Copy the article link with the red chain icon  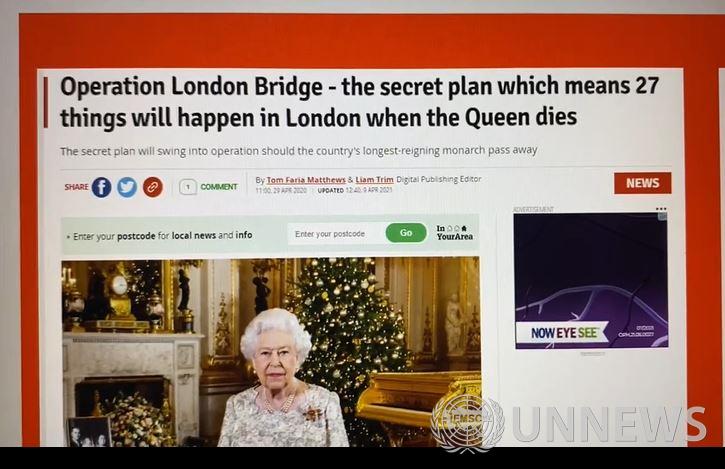click(153, 187)
